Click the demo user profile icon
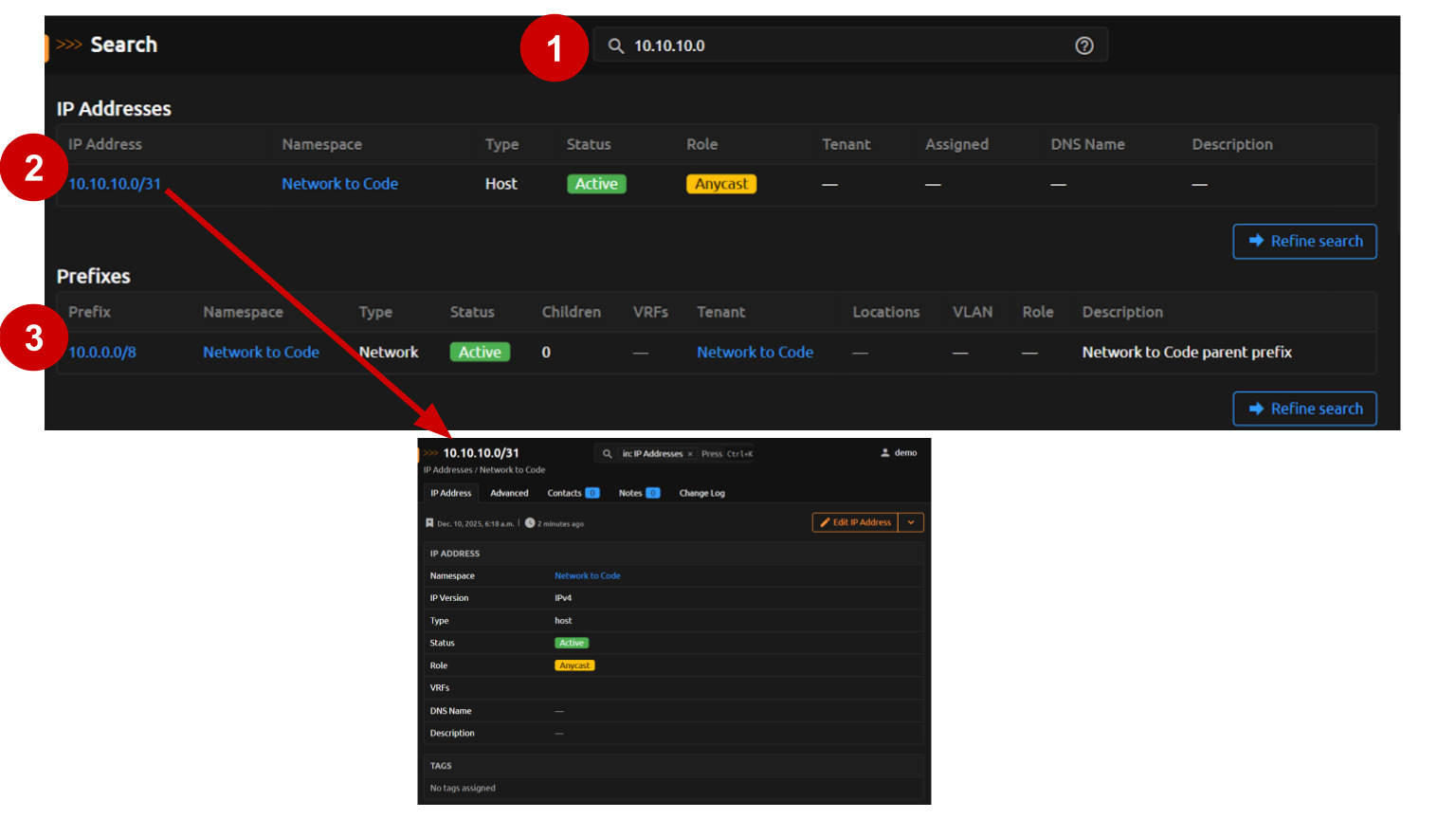 pos(885,453)
